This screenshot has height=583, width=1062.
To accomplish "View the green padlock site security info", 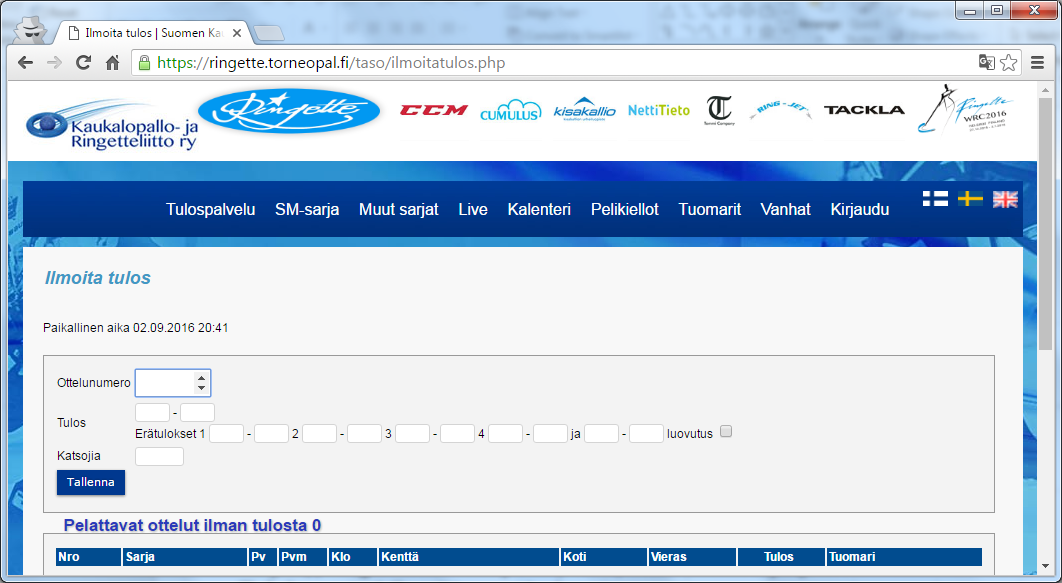I will coord(144,63).
